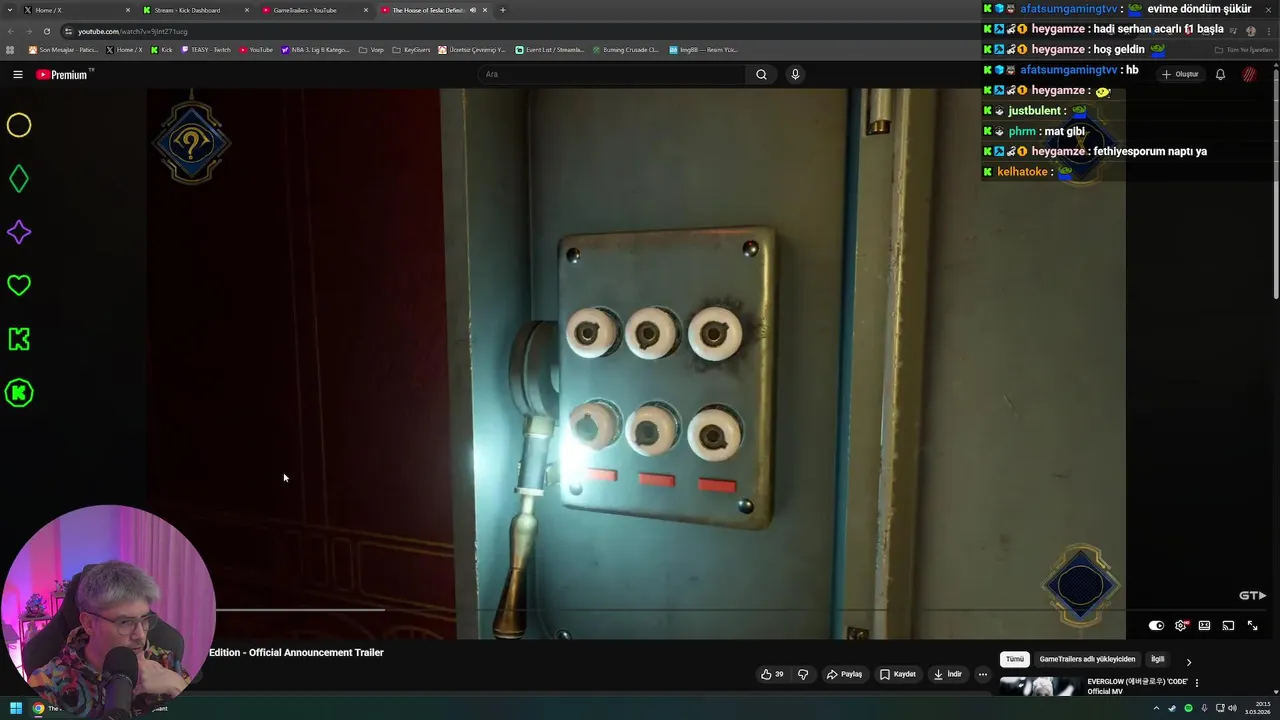1280x720 pixels.
Task: Select GameTrailers adlı yükleyiciden chip
Action: (1087, 660)
